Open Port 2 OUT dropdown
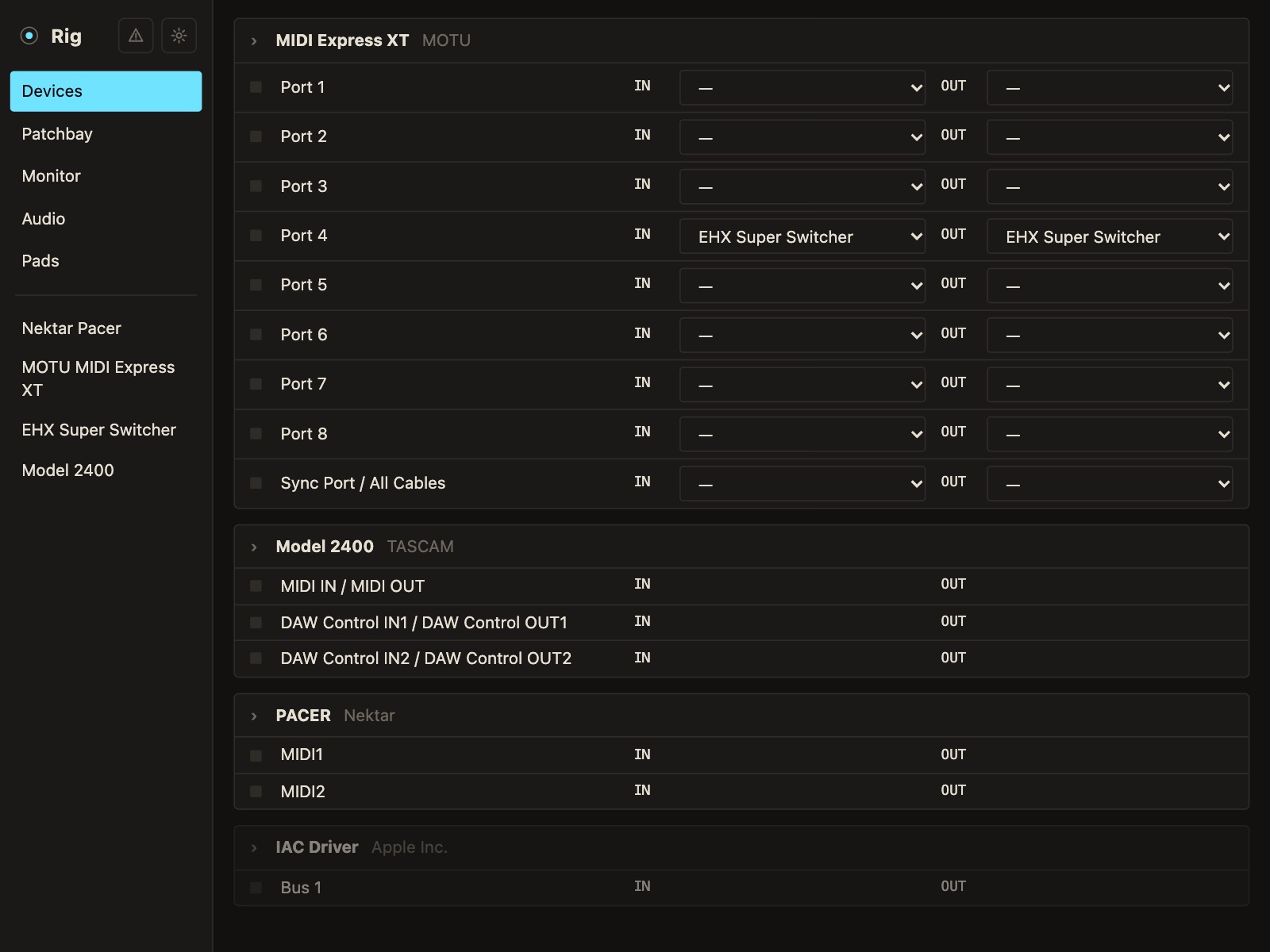1270x952 pixels. click(1110, 137)
